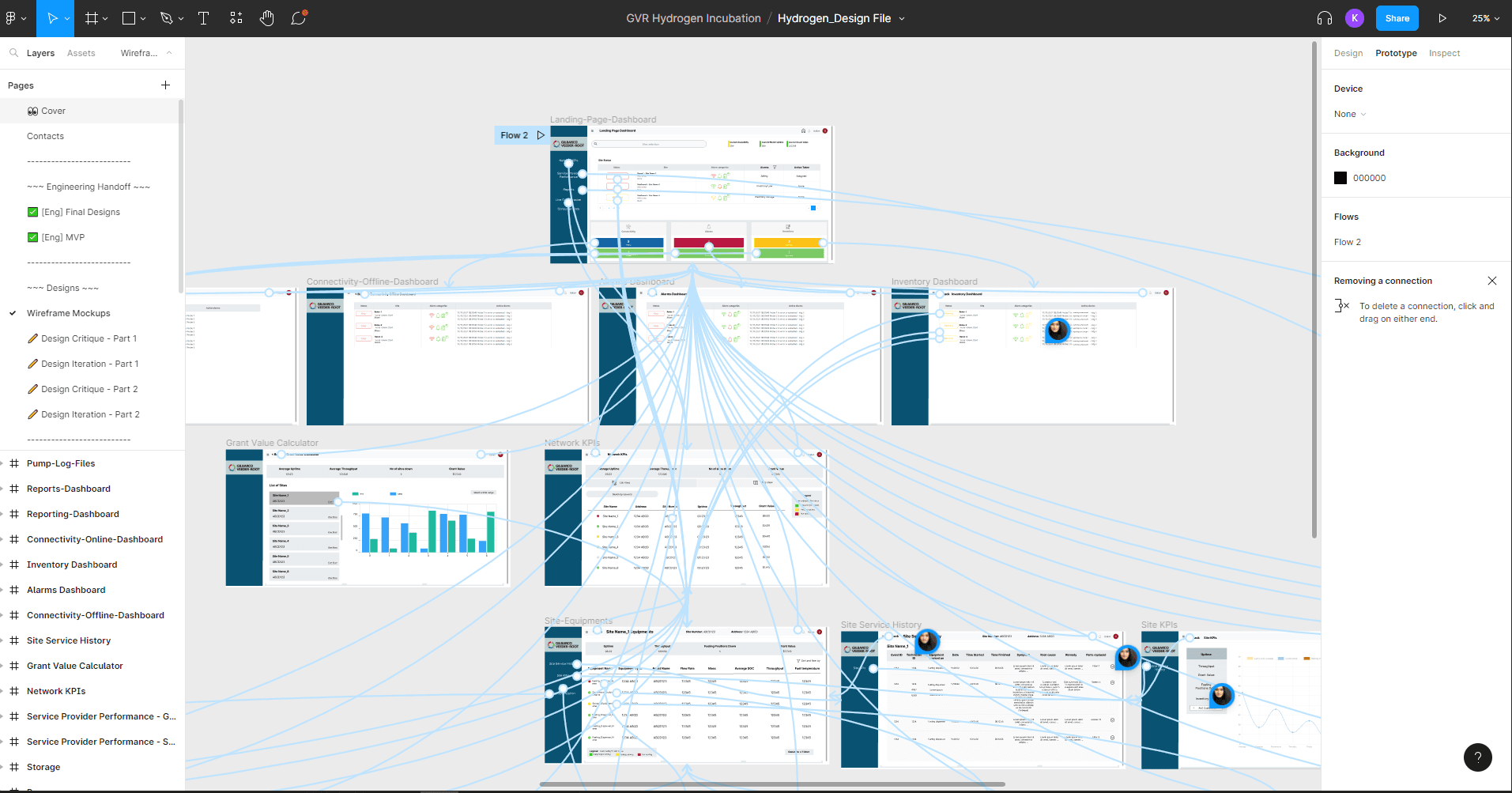Select the Frame tool
Screen dimensions: 1512x793
(x=92, y=18)
